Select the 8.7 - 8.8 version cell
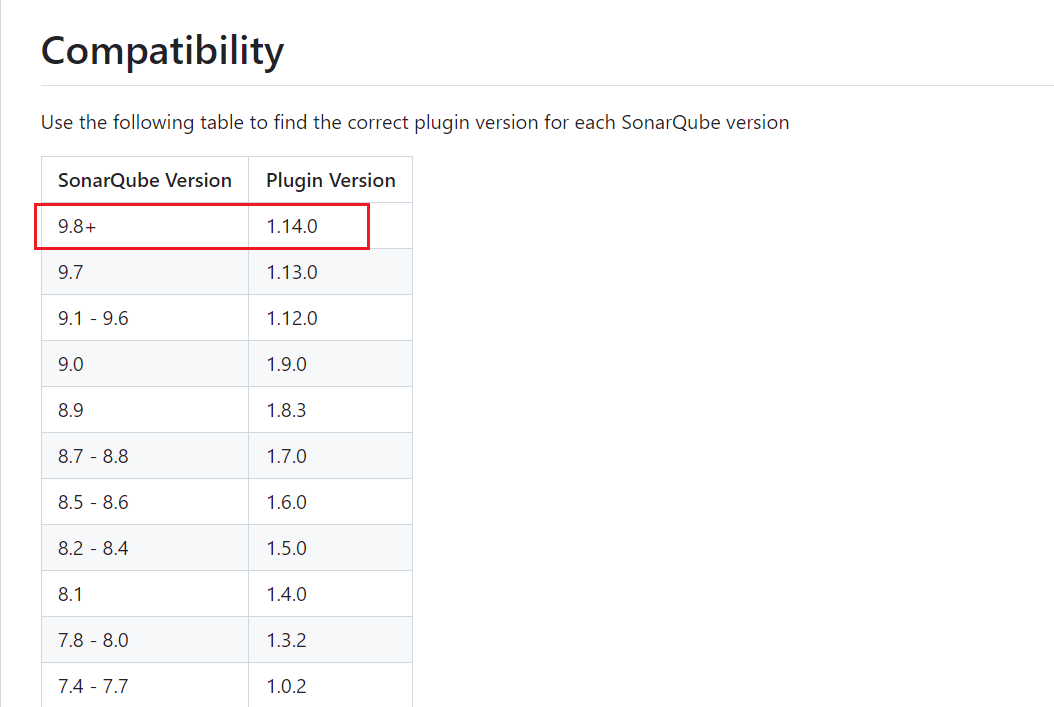 (x=145, y=456)
